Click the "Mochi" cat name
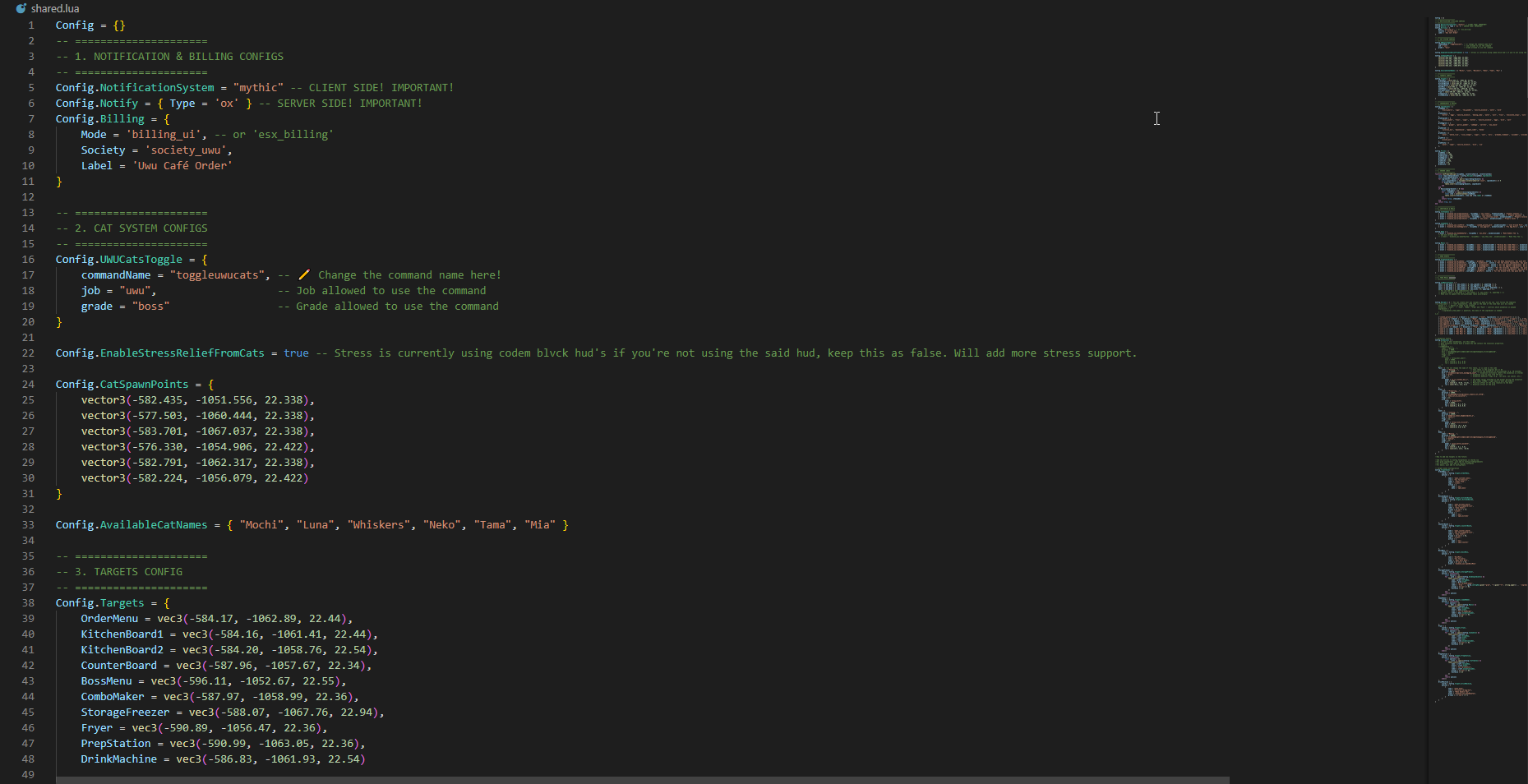The width and height of the screenshot is (1528, 784). [x=261, y=525]
